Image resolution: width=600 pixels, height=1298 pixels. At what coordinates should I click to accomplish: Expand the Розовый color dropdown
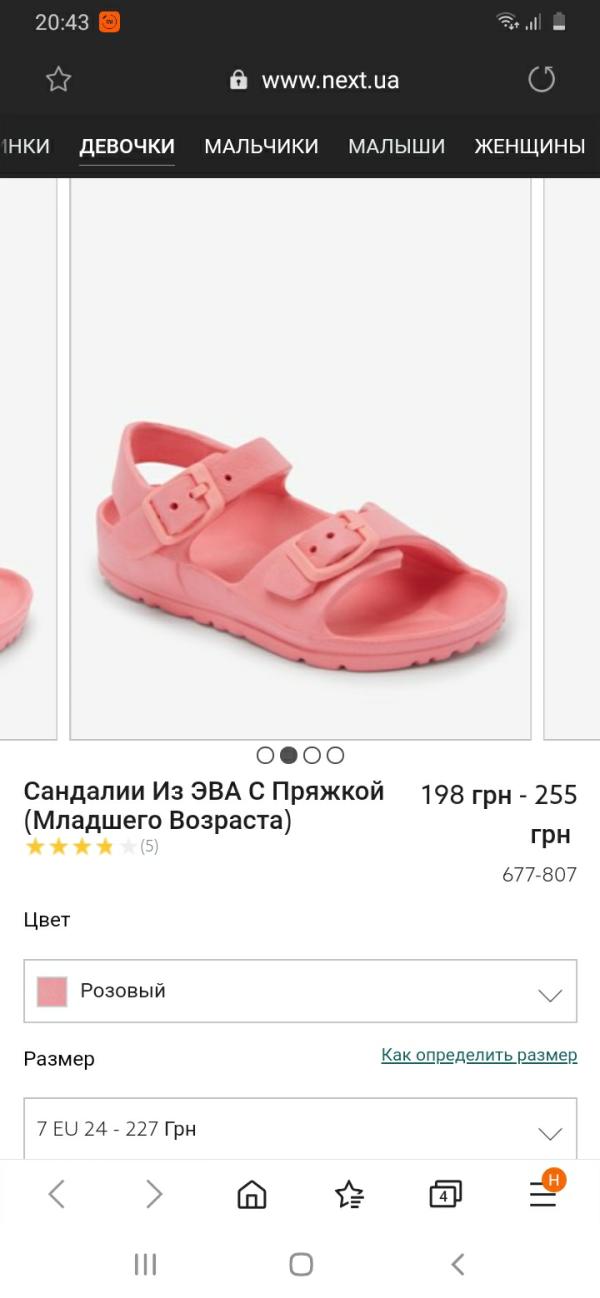[x=300, y=991]
